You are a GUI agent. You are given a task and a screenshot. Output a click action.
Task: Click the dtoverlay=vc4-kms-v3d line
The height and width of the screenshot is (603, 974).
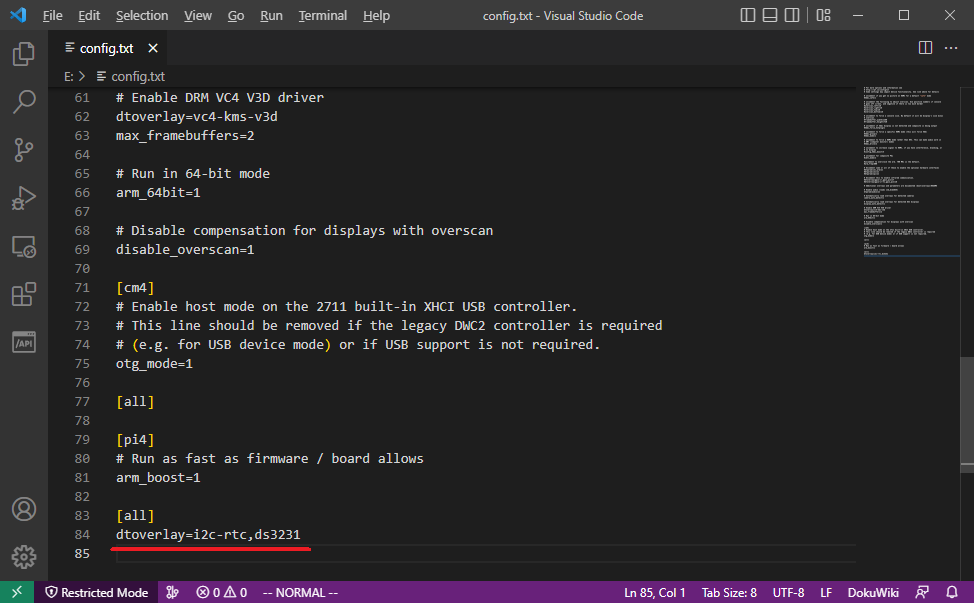(x=196, y=116)
